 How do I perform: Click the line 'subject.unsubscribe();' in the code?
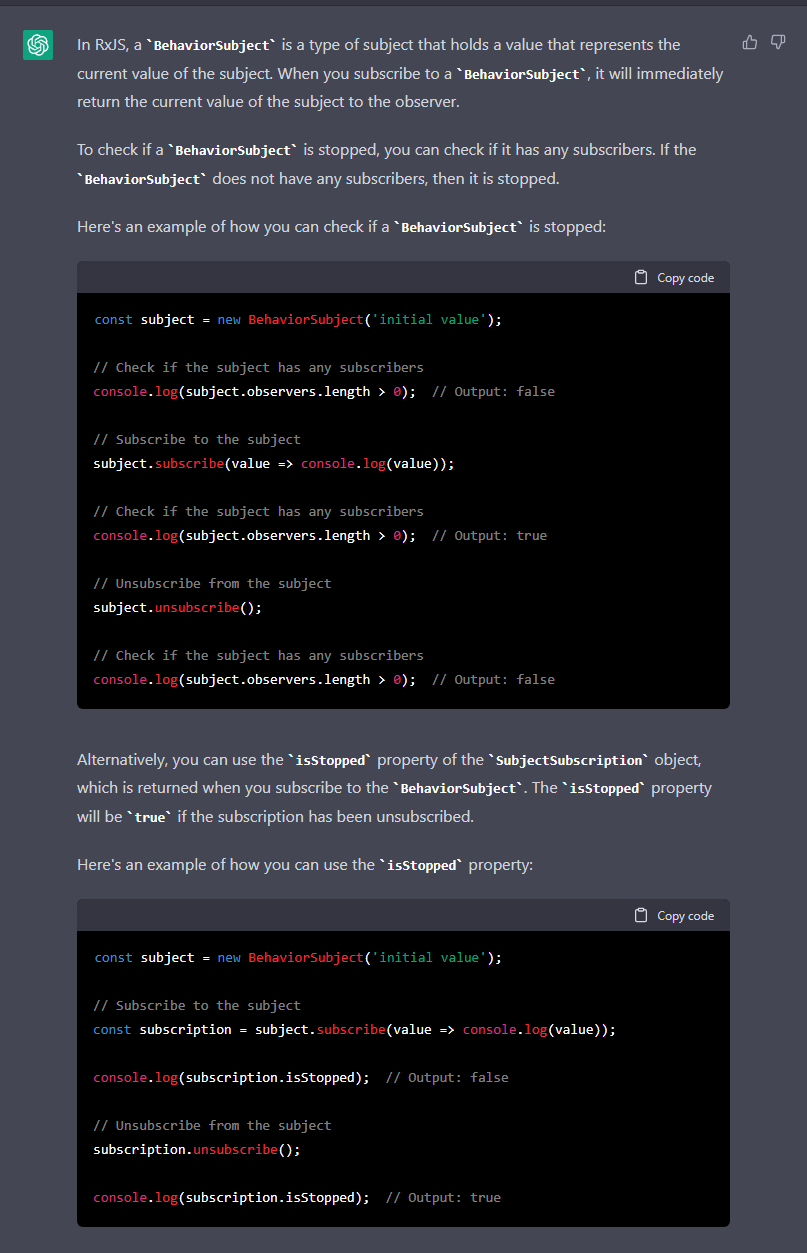pos(177,607)
